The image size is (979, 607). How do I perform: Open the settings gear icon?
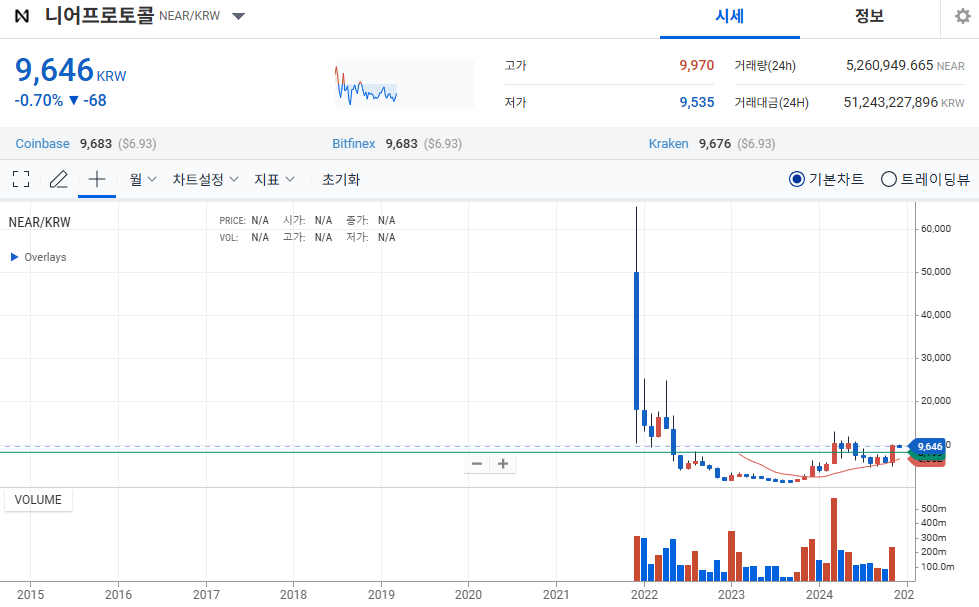[x=963, y=16]
